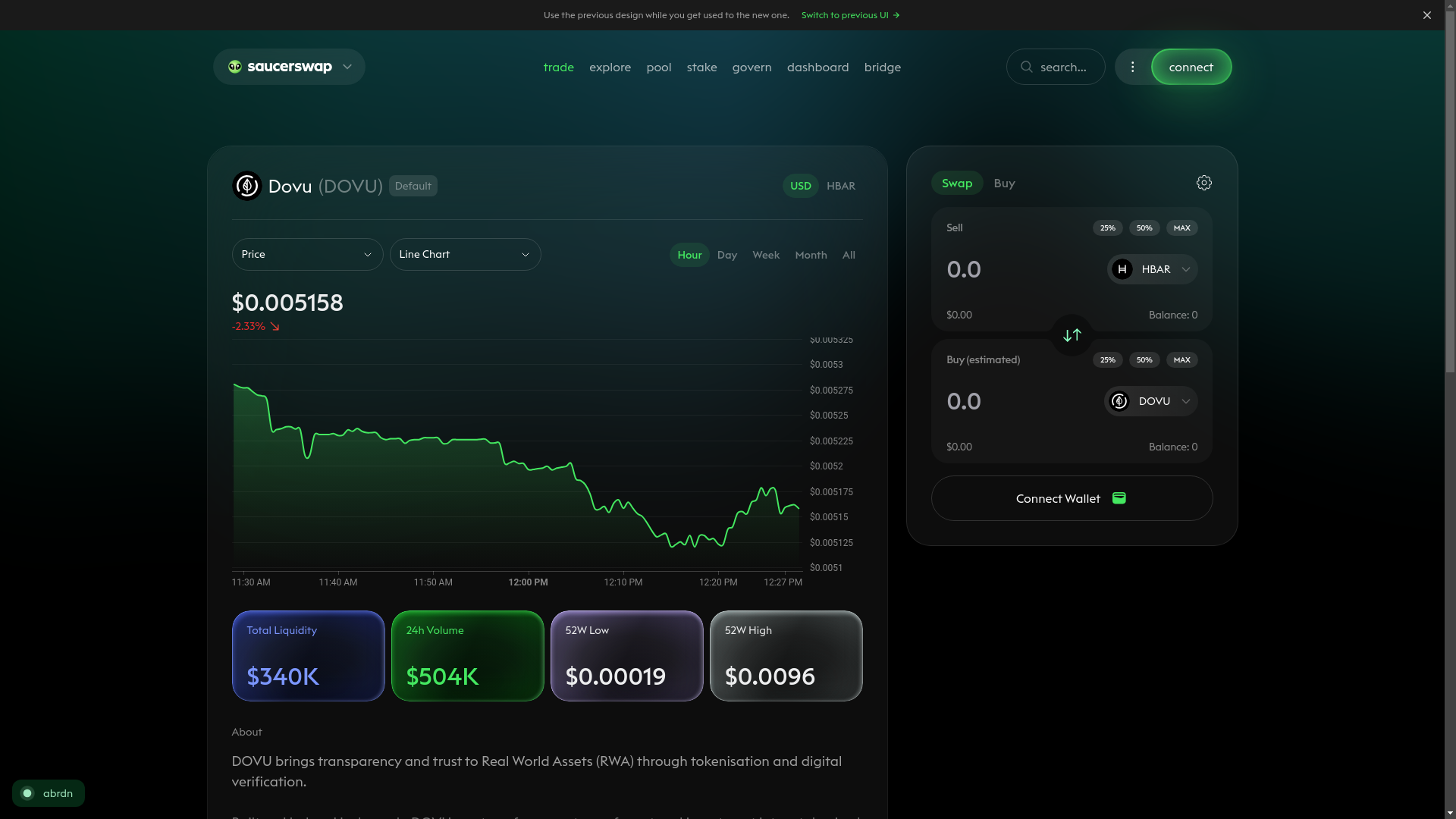Viewport: 1456px width, 819px height.
Task: Click the red down-trend arrow icon
Action: tap(275, 327)
